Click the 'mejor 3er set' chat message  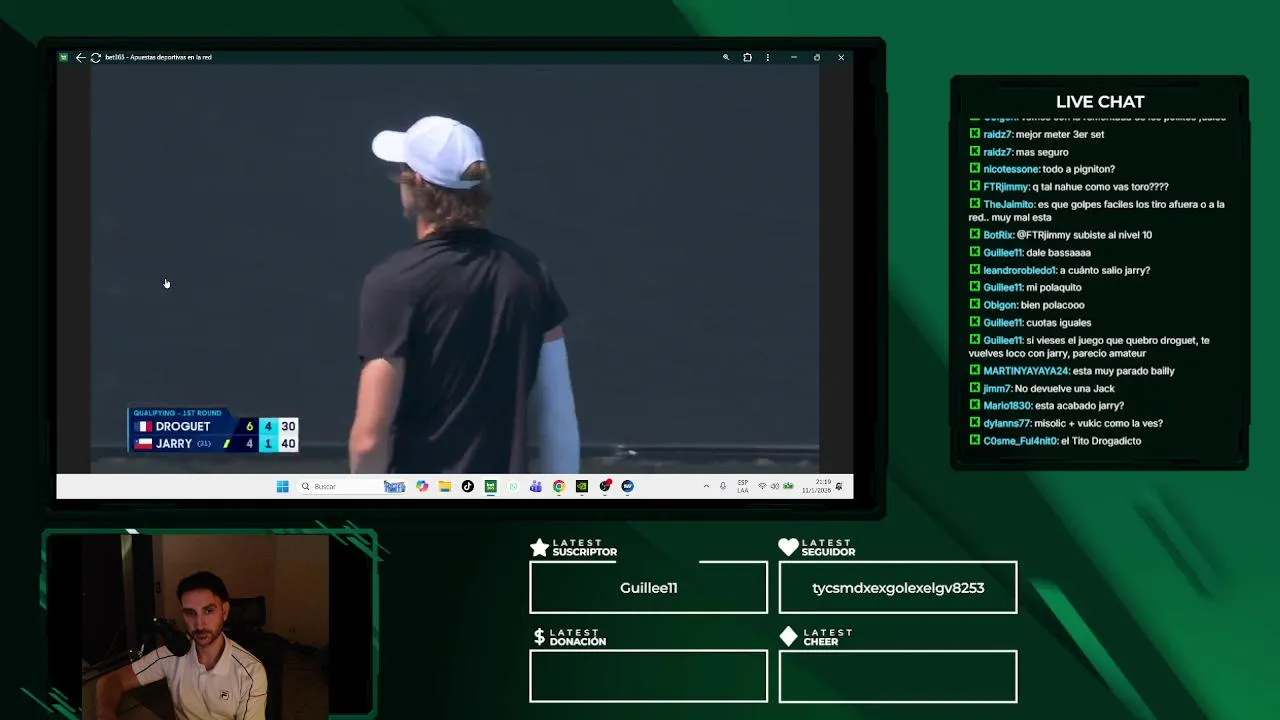tap(1060, 134)
